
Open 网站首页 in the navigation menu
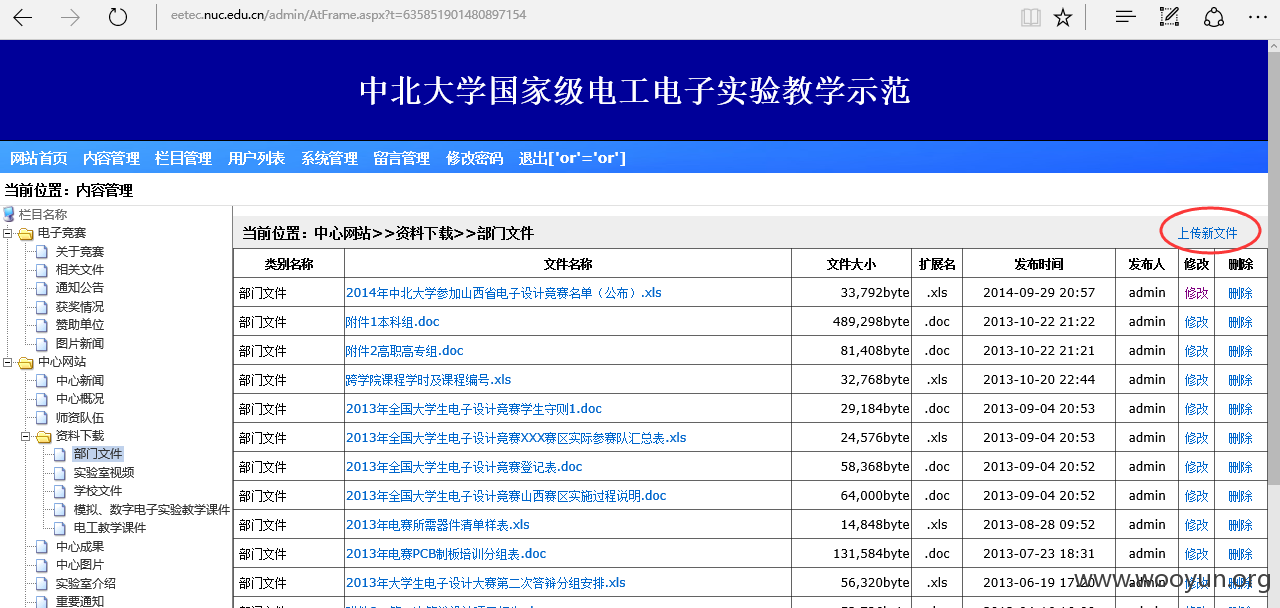point(39,158)
